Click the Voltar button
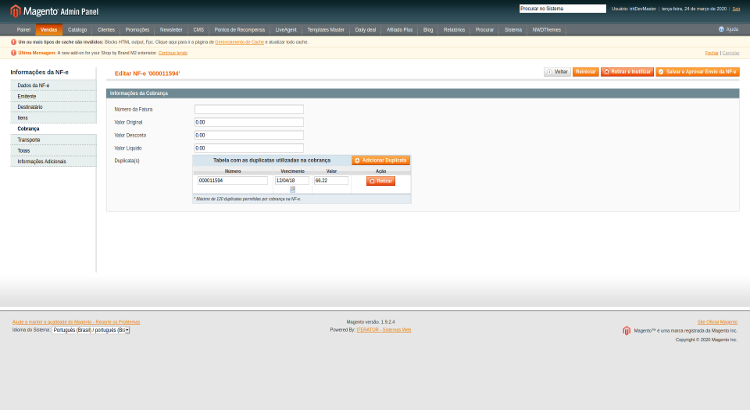Viewport: 750px width, 410px height. [x=557, y=72]
